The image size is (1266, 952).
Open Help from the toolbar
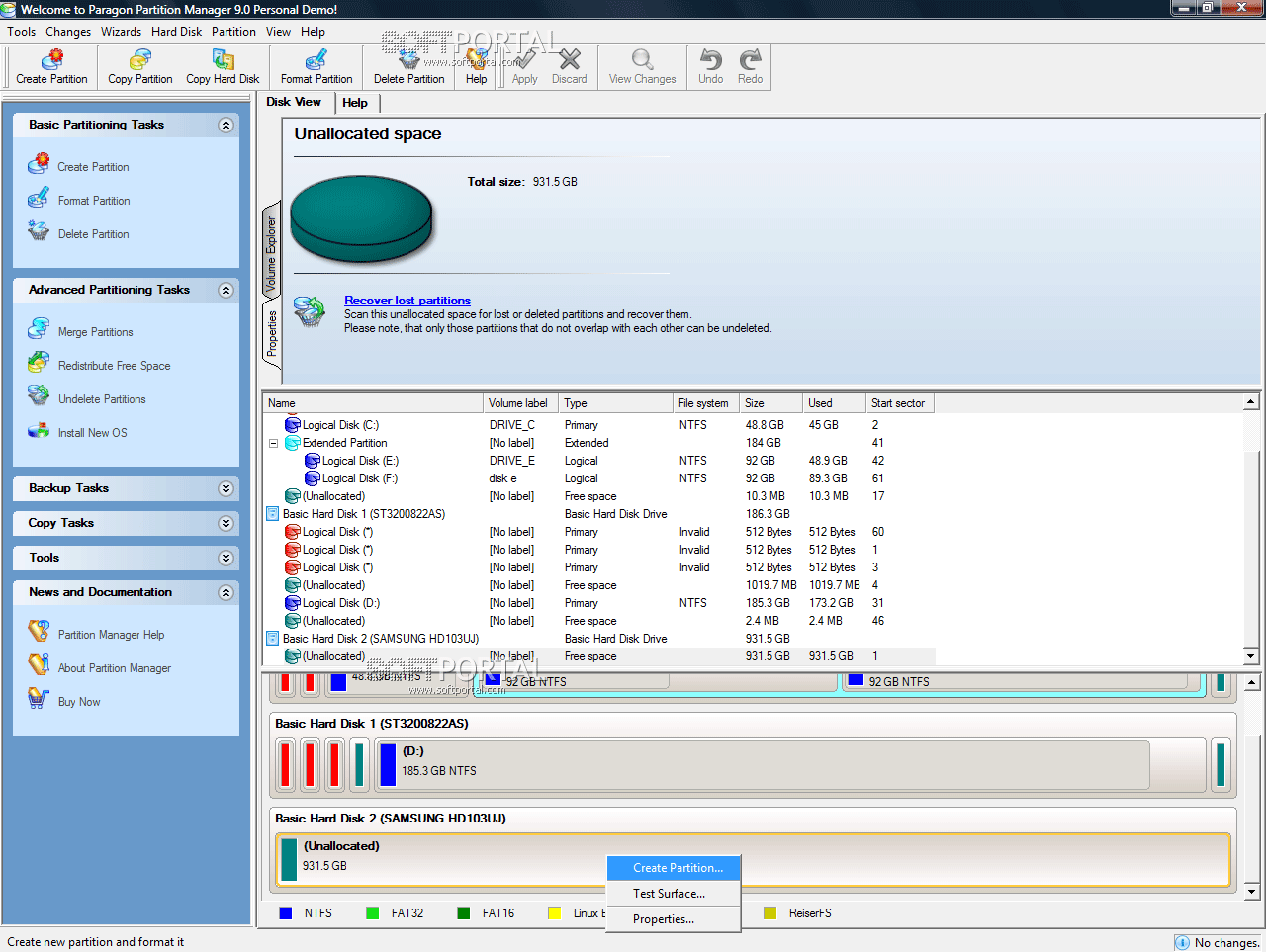477,67
